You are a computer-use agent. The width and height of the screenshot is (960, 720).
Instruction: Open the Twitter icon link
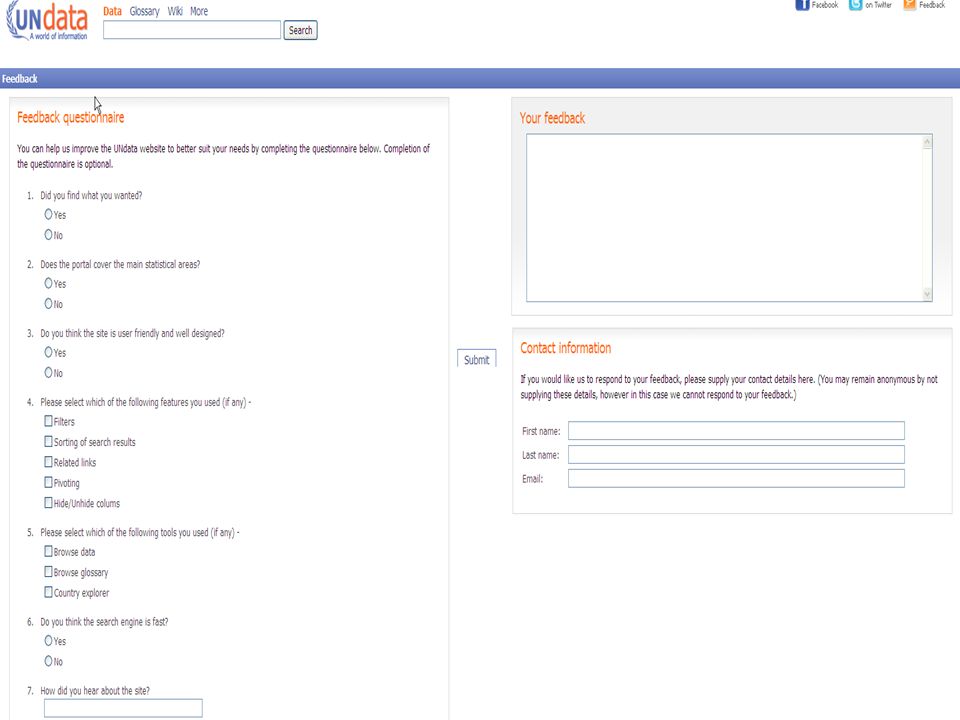point(855,5)
